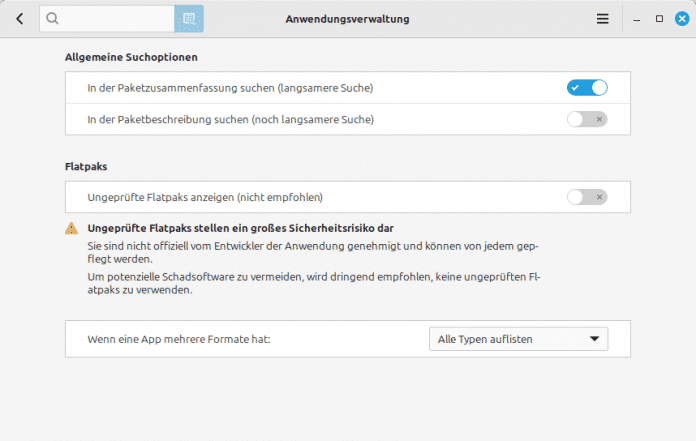Click the magnifier search icon
This screenshot has height=441, width=696.
point(52,18)
